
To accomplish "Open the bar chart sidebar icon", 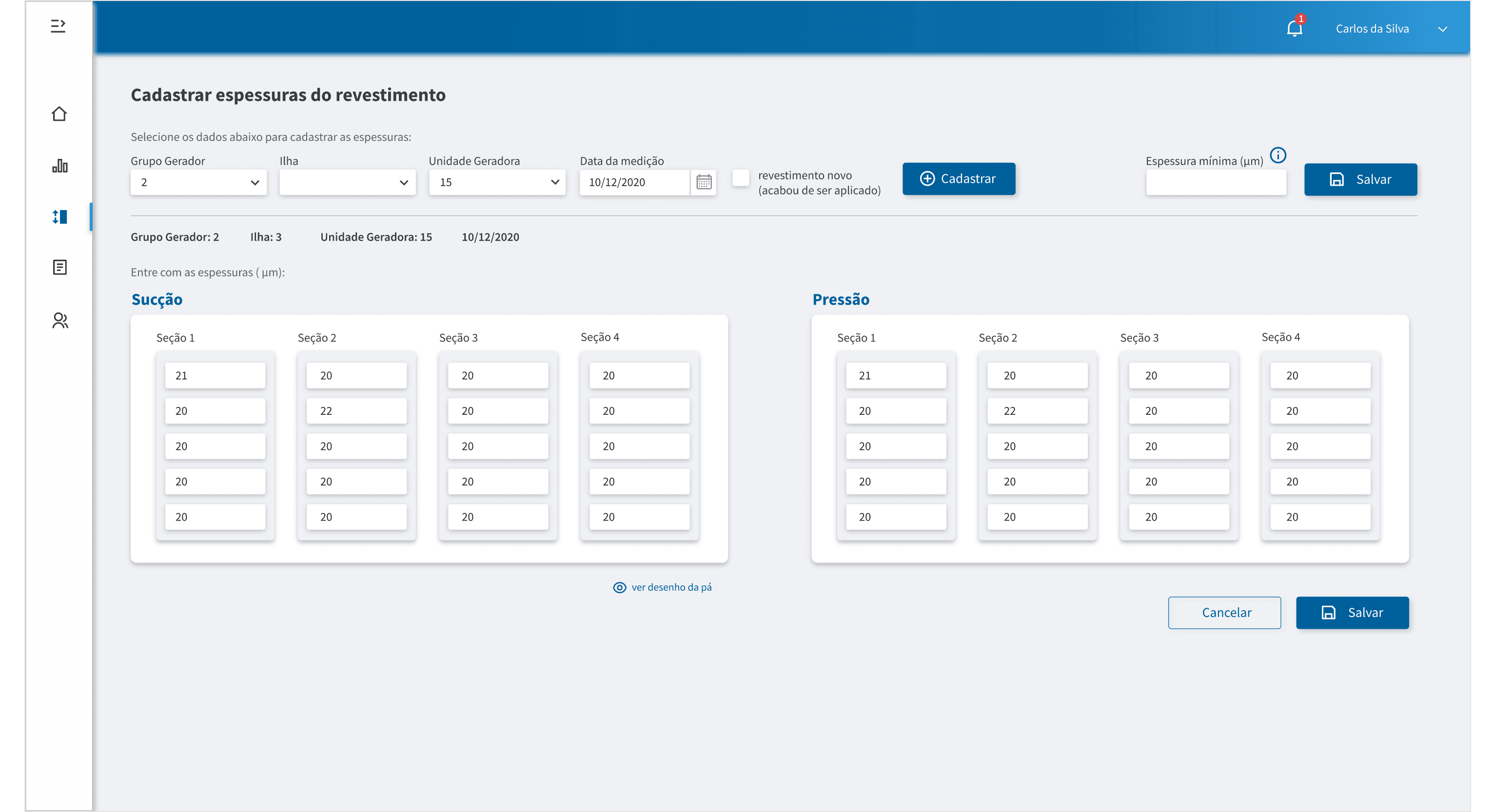I will 60,166.
